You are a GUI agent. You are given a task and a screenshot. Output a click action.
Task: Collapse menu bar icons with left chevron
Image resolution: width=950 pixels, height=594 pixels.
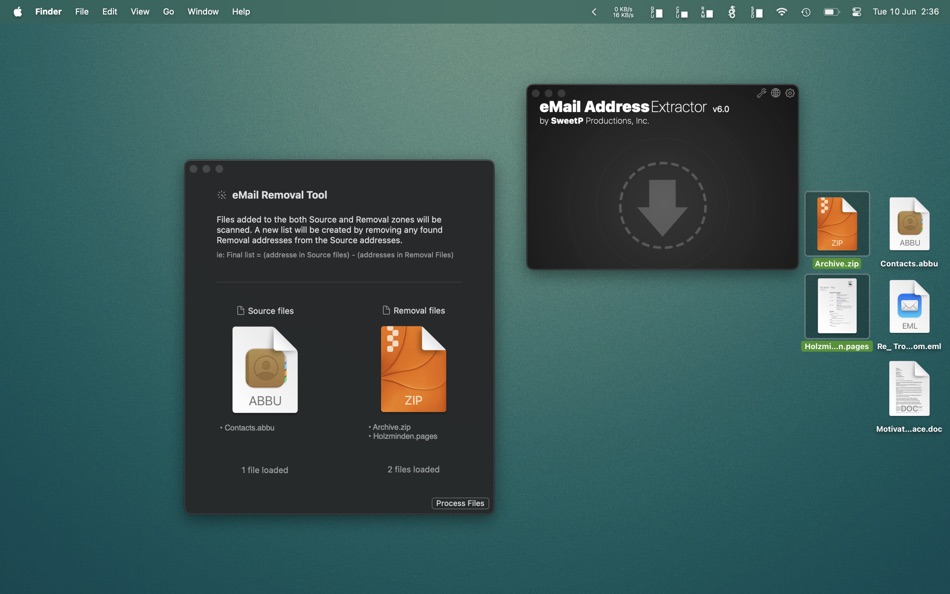594,12
